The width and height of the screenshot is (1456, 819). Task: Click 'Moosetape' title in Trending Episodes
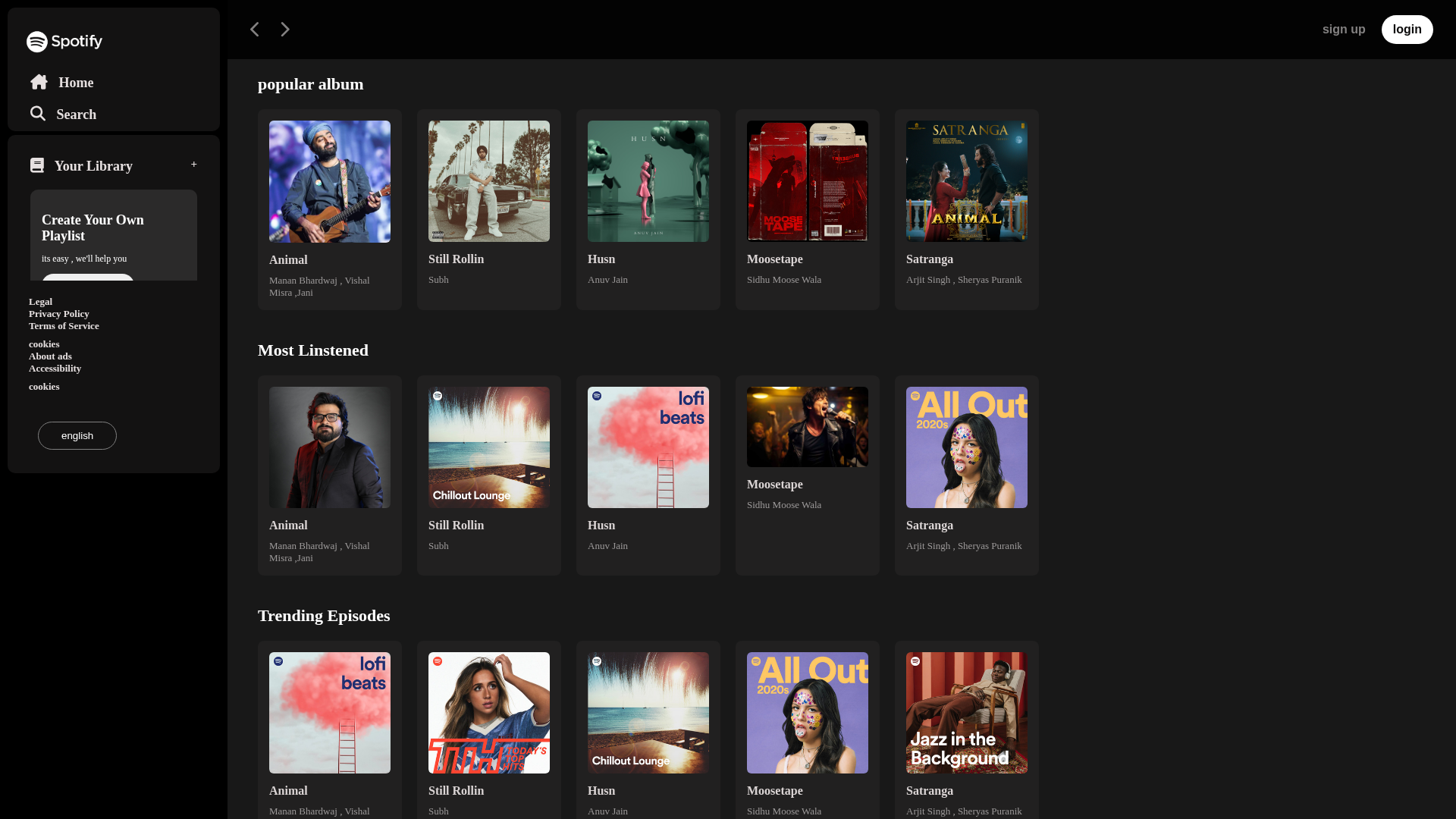pyautogui.click(x=775, y=791)
